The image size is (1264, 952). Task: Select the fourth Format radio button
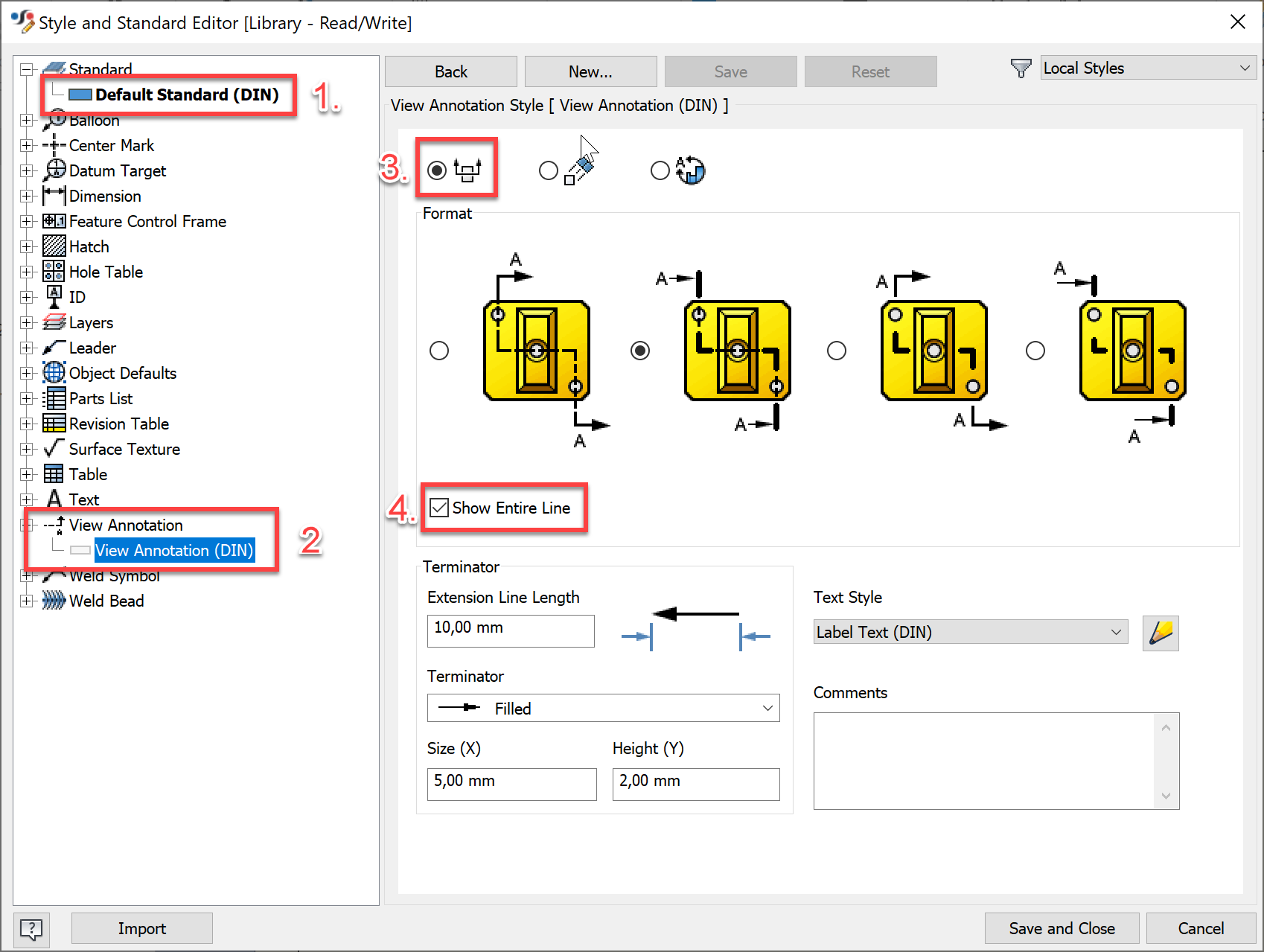[1035, 350]
